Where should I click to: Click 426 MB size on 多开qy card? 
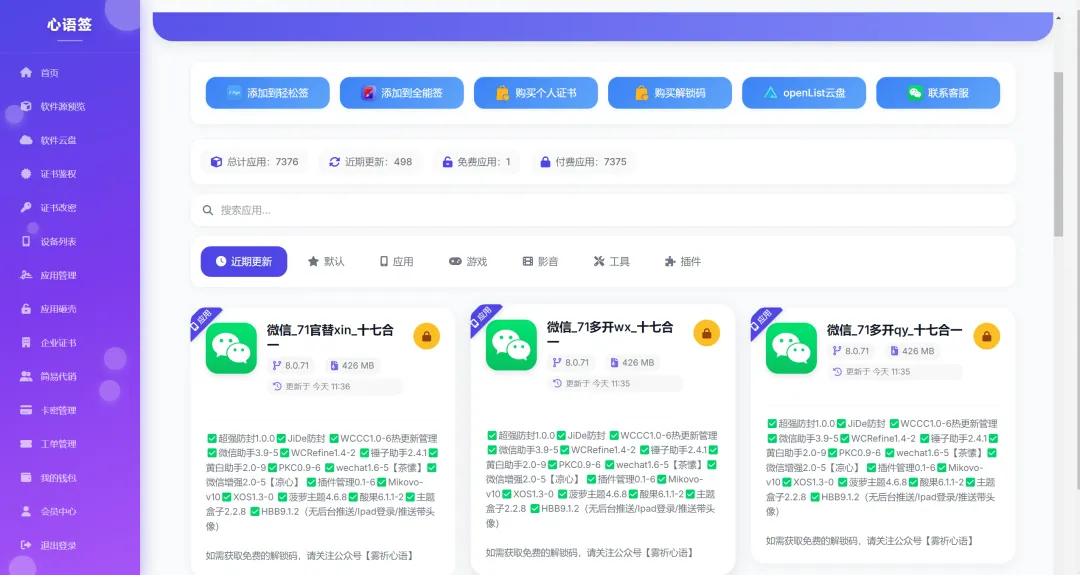[x=912, y=351]
